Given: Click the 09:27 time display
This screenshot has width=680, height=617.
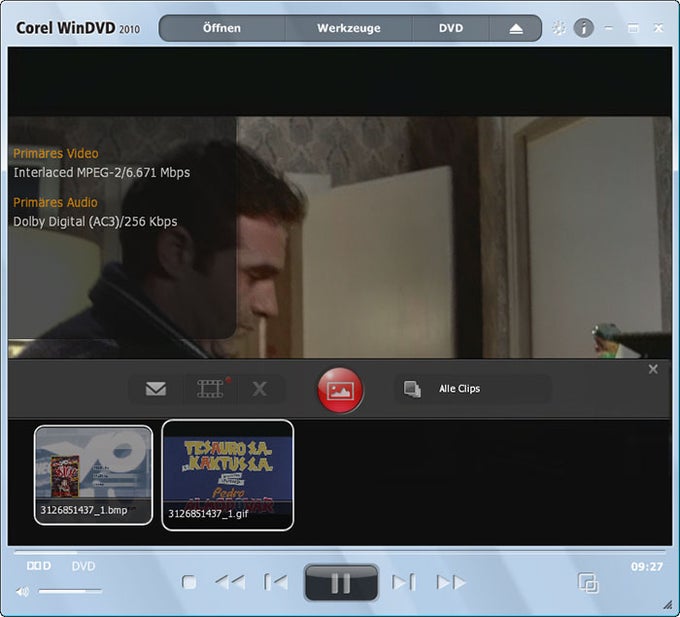Looking at the screenshot, I should 647,566.
